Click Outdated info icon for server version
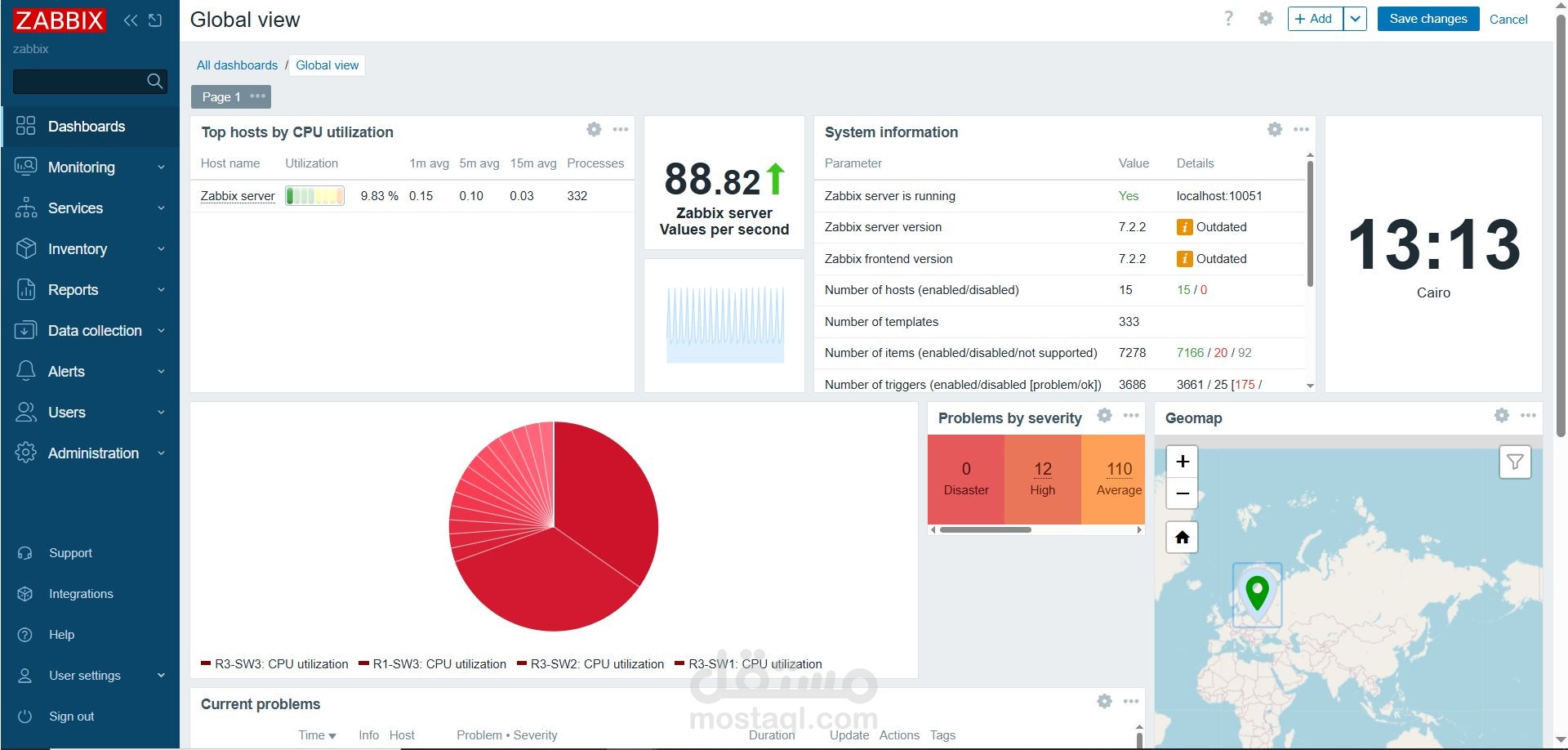This screenshot has width=1568, height=750. pyautogui.click(x=1184, y=227)
